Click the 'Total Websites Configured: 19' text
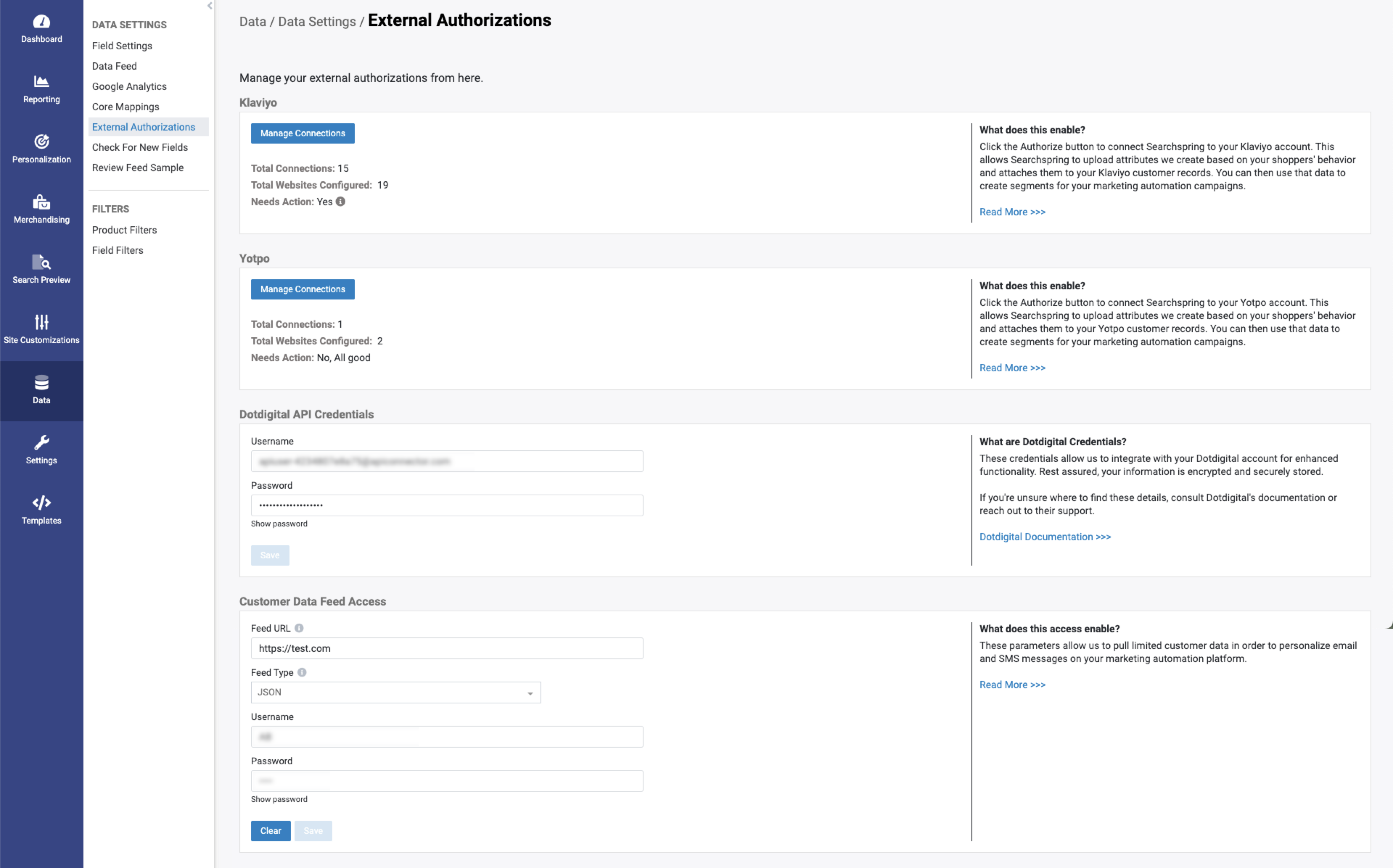The image size is (1393, 868). pos(320,185)
